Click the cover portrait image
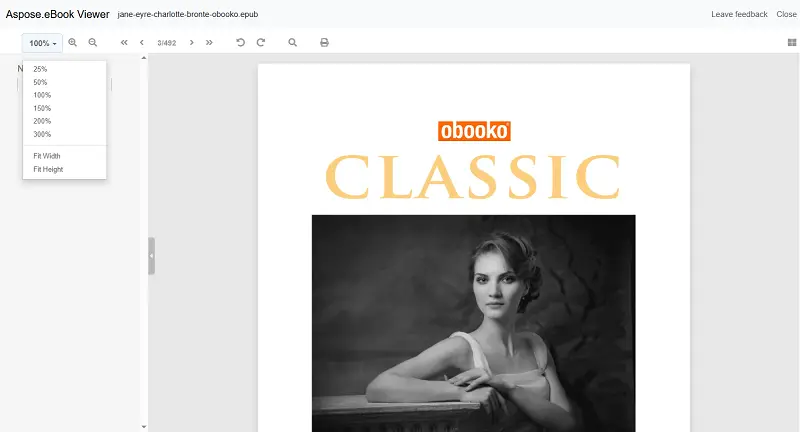This screenshot has width=800, height=432. 473,323
